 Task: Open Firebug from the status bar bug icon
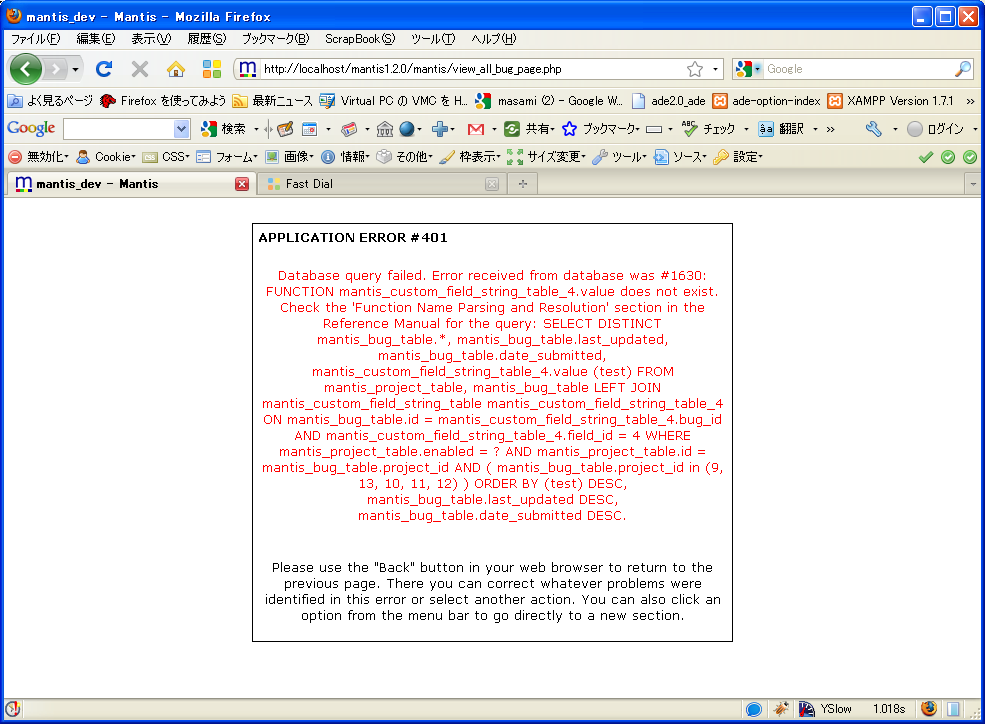(781, 709)
